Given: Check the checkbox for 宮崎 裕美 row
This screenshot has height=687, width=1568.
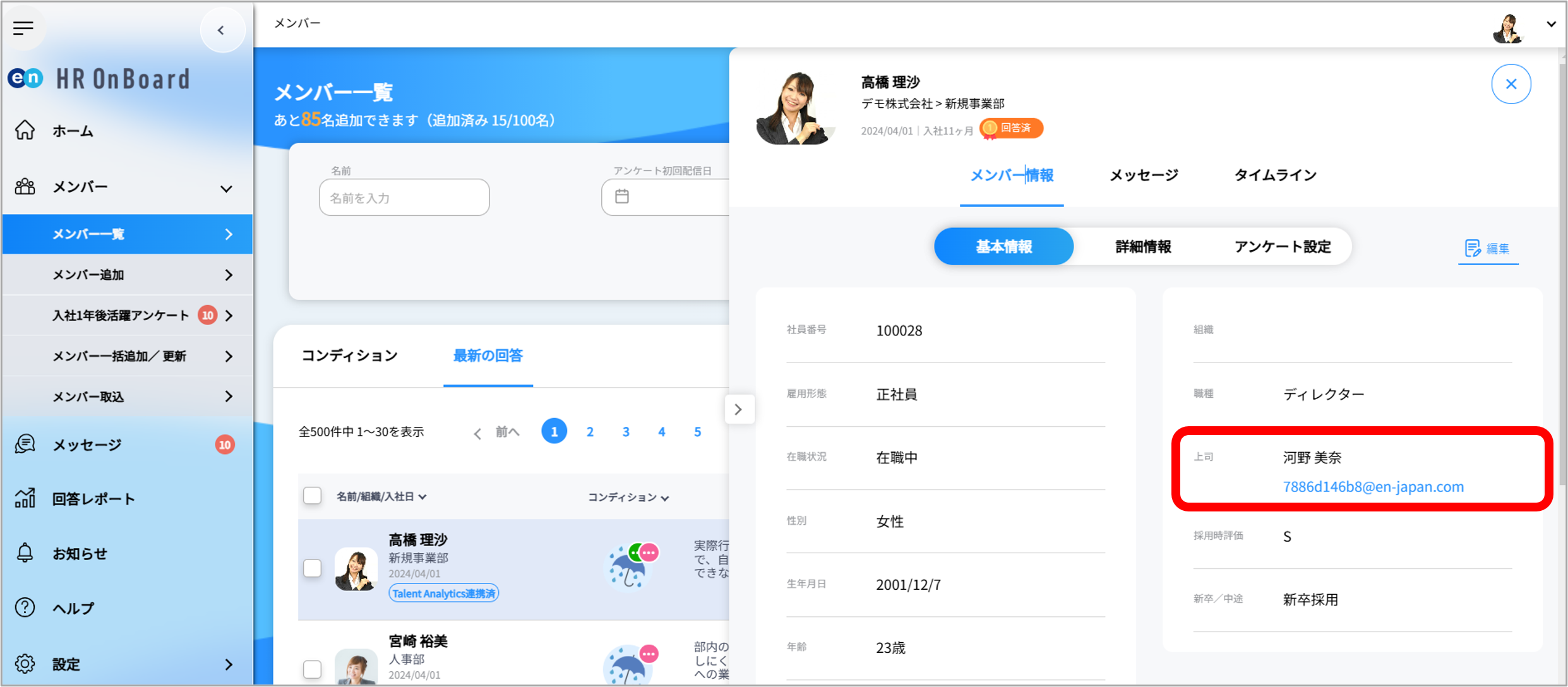Looking at the screenshot, I should 312,669.
